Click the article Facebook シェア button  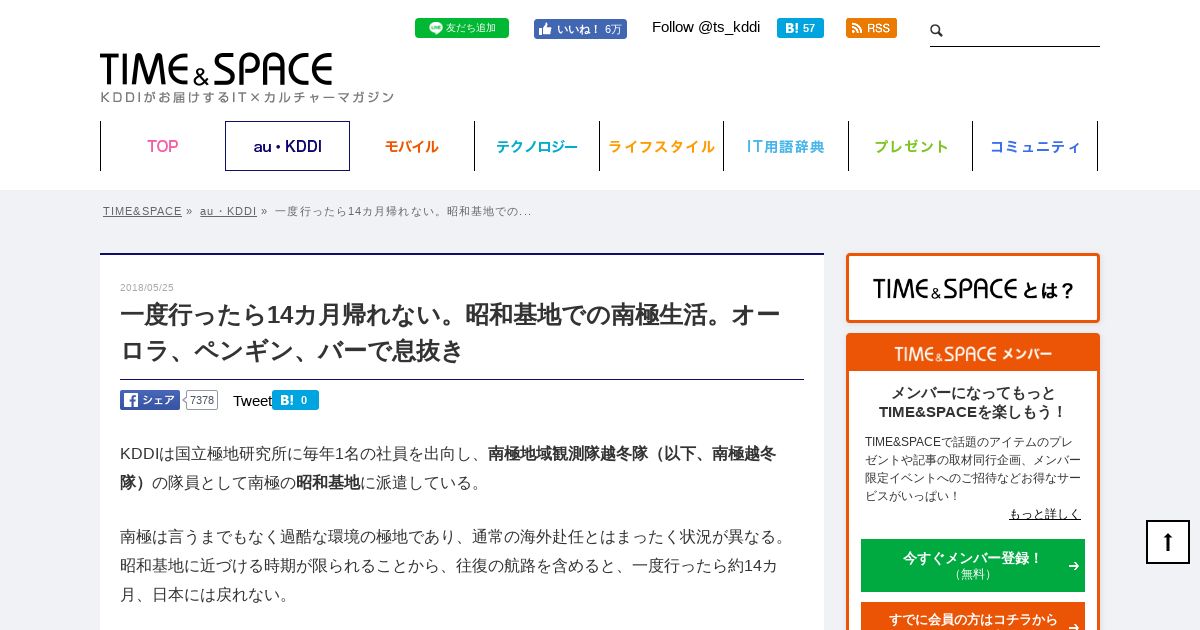pyautogui.click(x=150, y=400)
